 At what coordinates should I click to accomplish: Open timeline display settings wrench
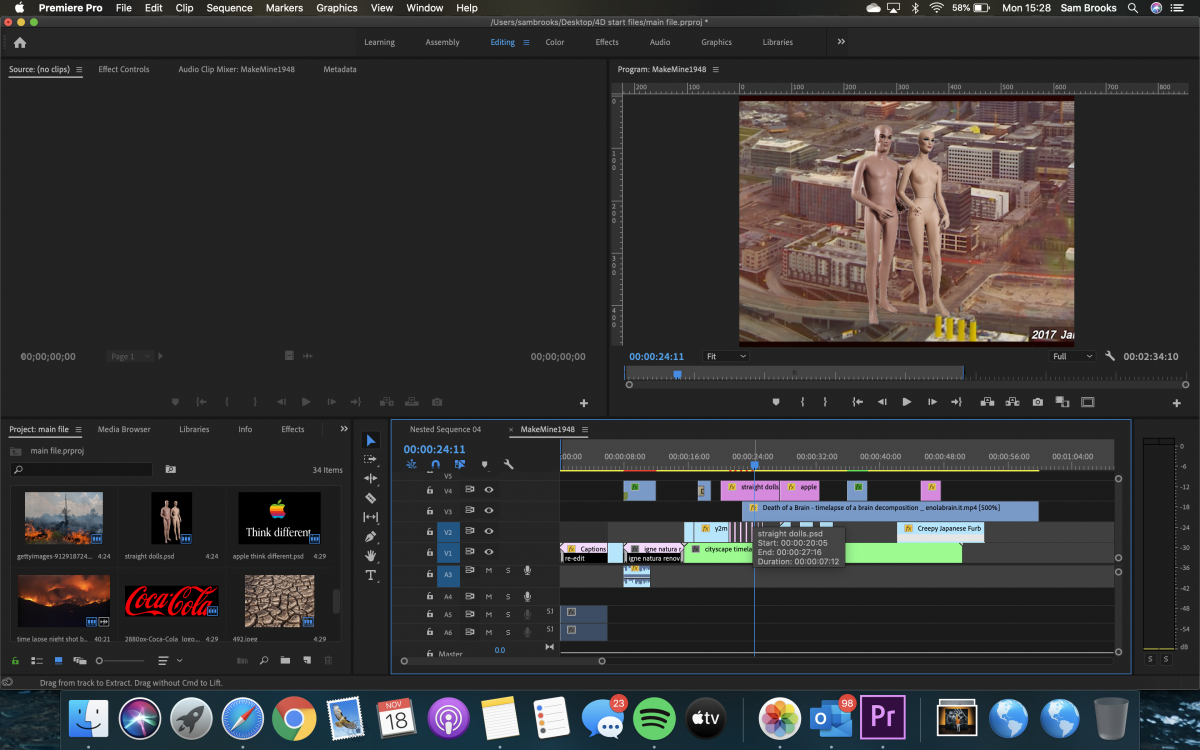click(508, 465)
